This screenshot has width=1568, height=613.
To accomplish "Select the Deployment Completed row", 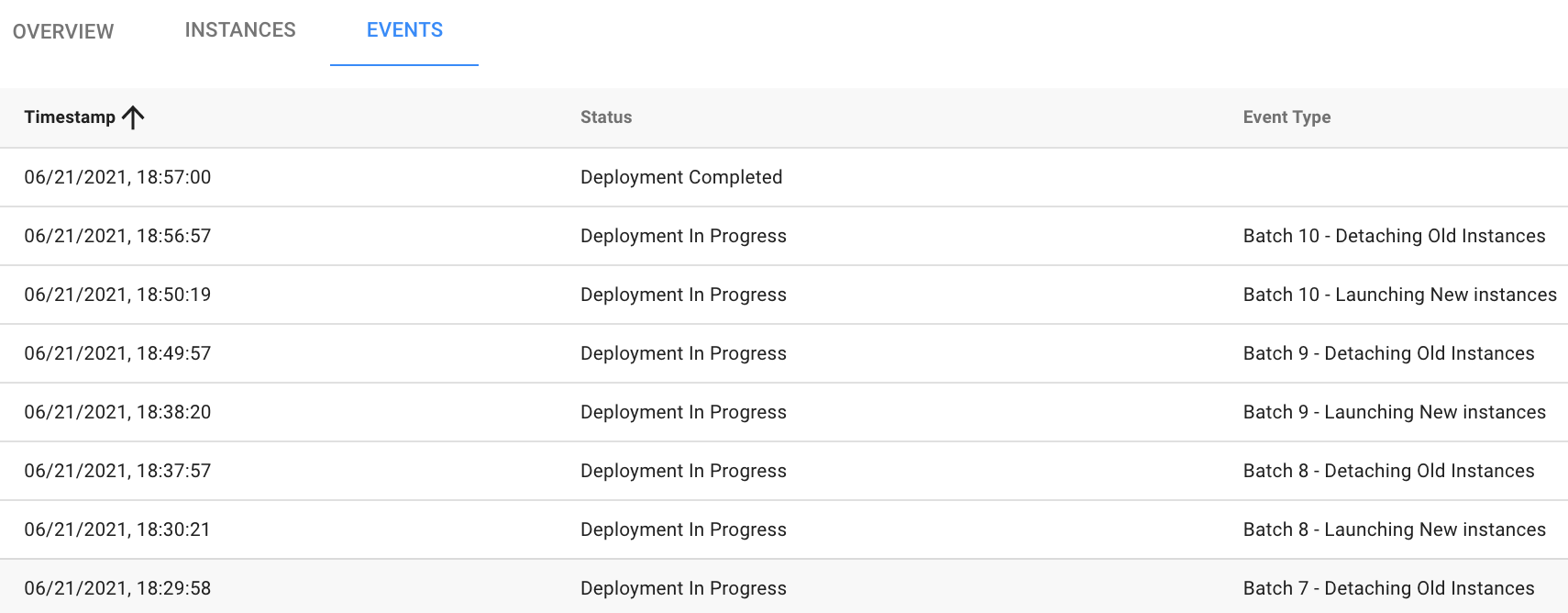I will pyautogui.click(x=681, y=177).
